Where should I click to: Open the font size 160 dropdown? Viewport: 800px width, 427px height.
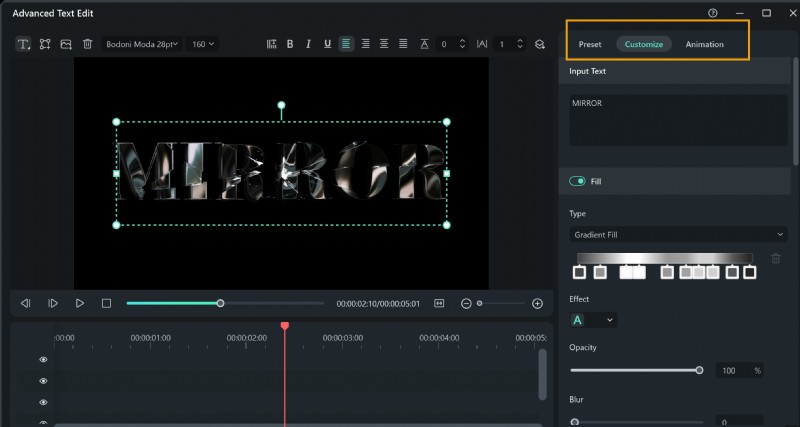click(x=203, y=44)
